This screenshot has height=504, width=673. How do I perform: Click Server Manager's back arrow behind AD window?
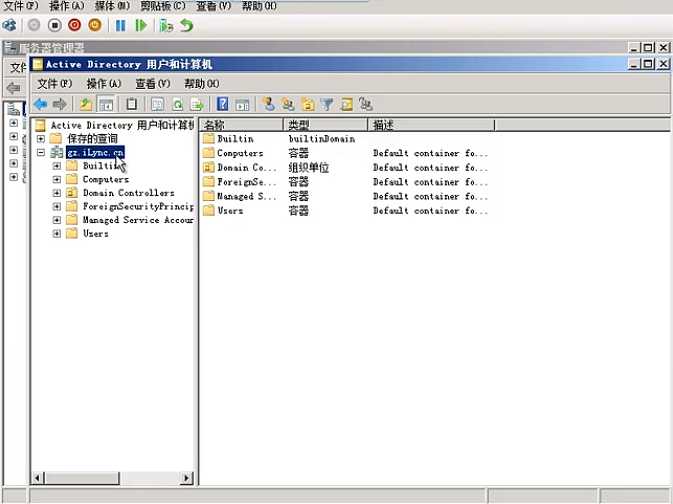tap(13, 88)
